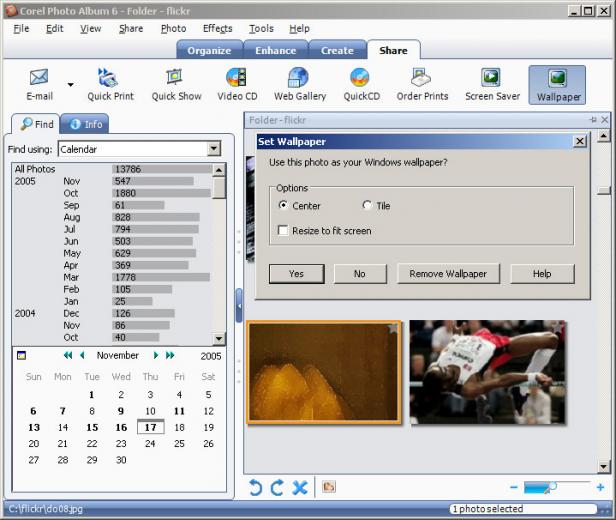Rotate photo clockwise
616x520 pixels.
277,487
